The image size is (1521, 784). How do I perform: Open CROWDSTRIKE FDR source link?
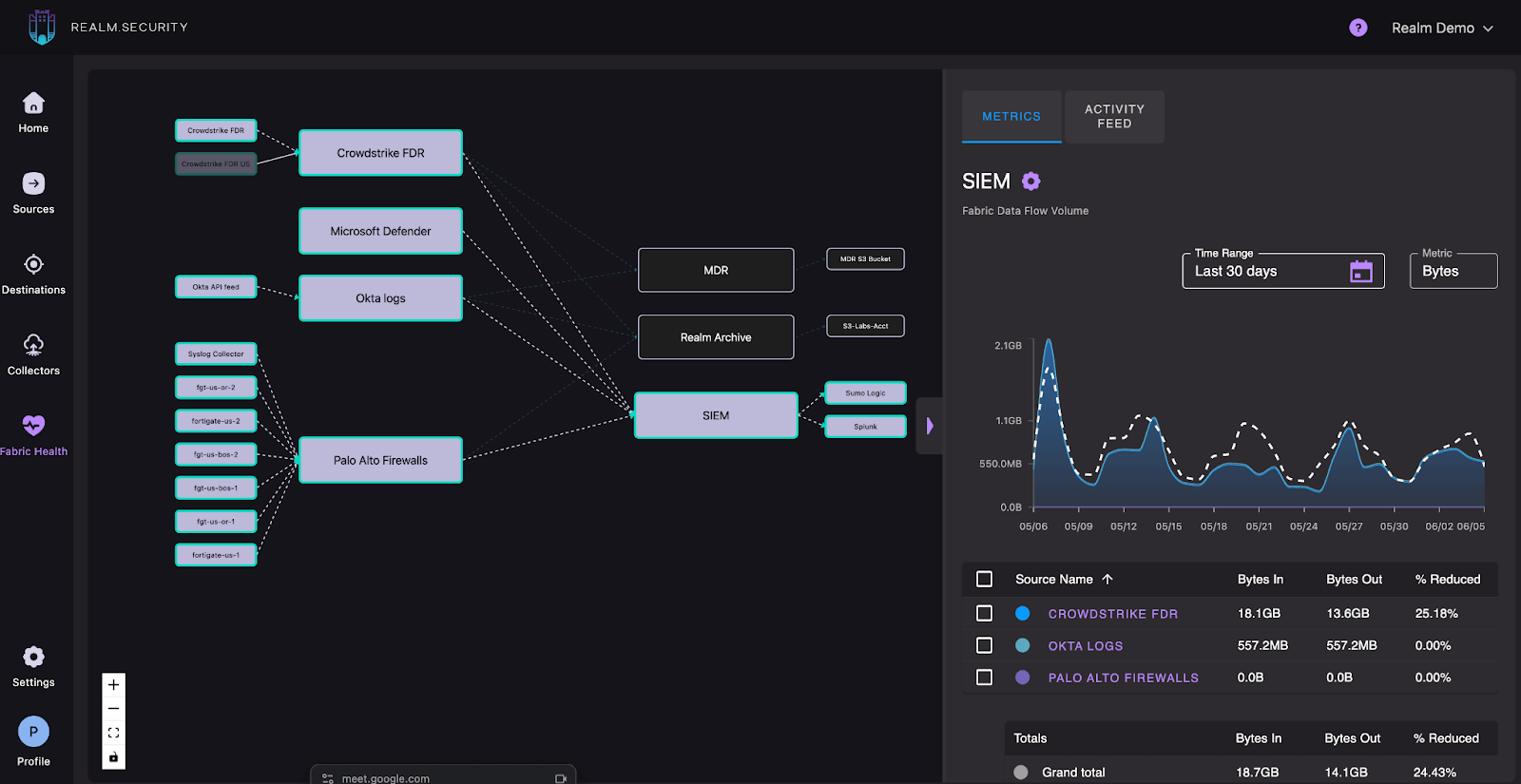tap(1113, 614)
